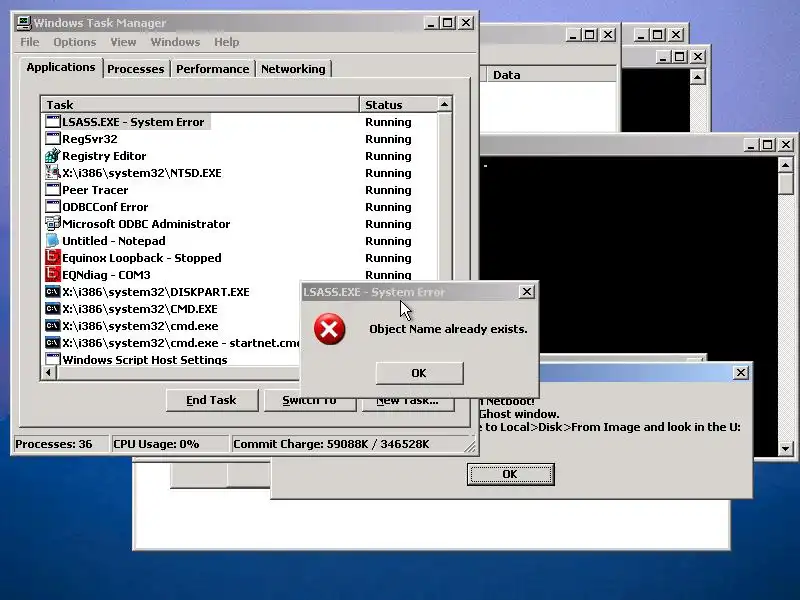Sort by the Task column header
The height and width of the screenshot is (600, 800).
coord(199,105)
